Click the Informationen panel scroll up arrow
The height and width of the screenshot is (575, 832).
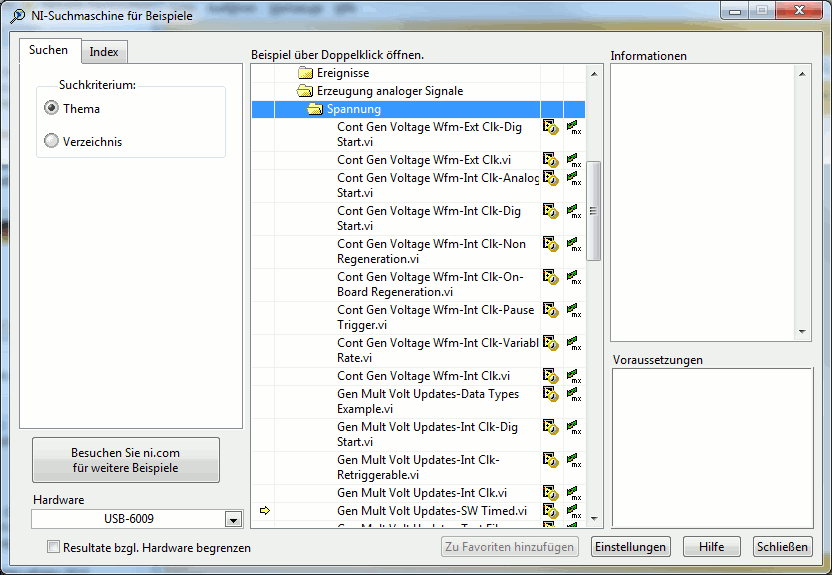point(802,74)
